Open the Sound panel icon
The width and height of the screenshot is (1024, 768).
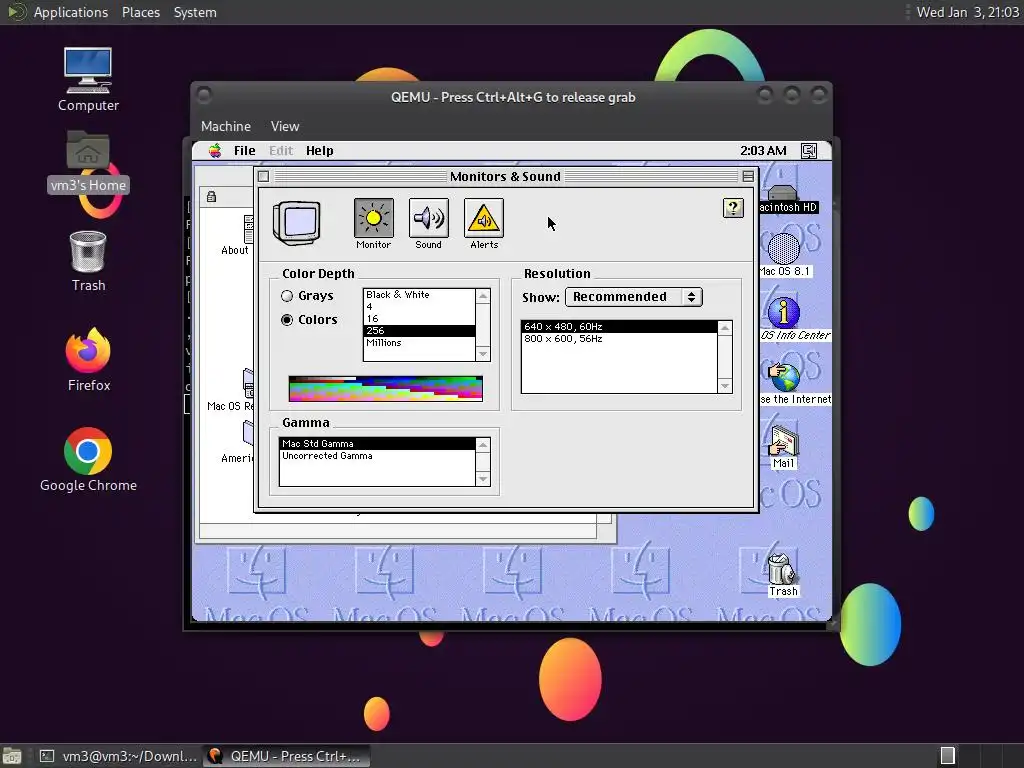[x=428, y=218]
